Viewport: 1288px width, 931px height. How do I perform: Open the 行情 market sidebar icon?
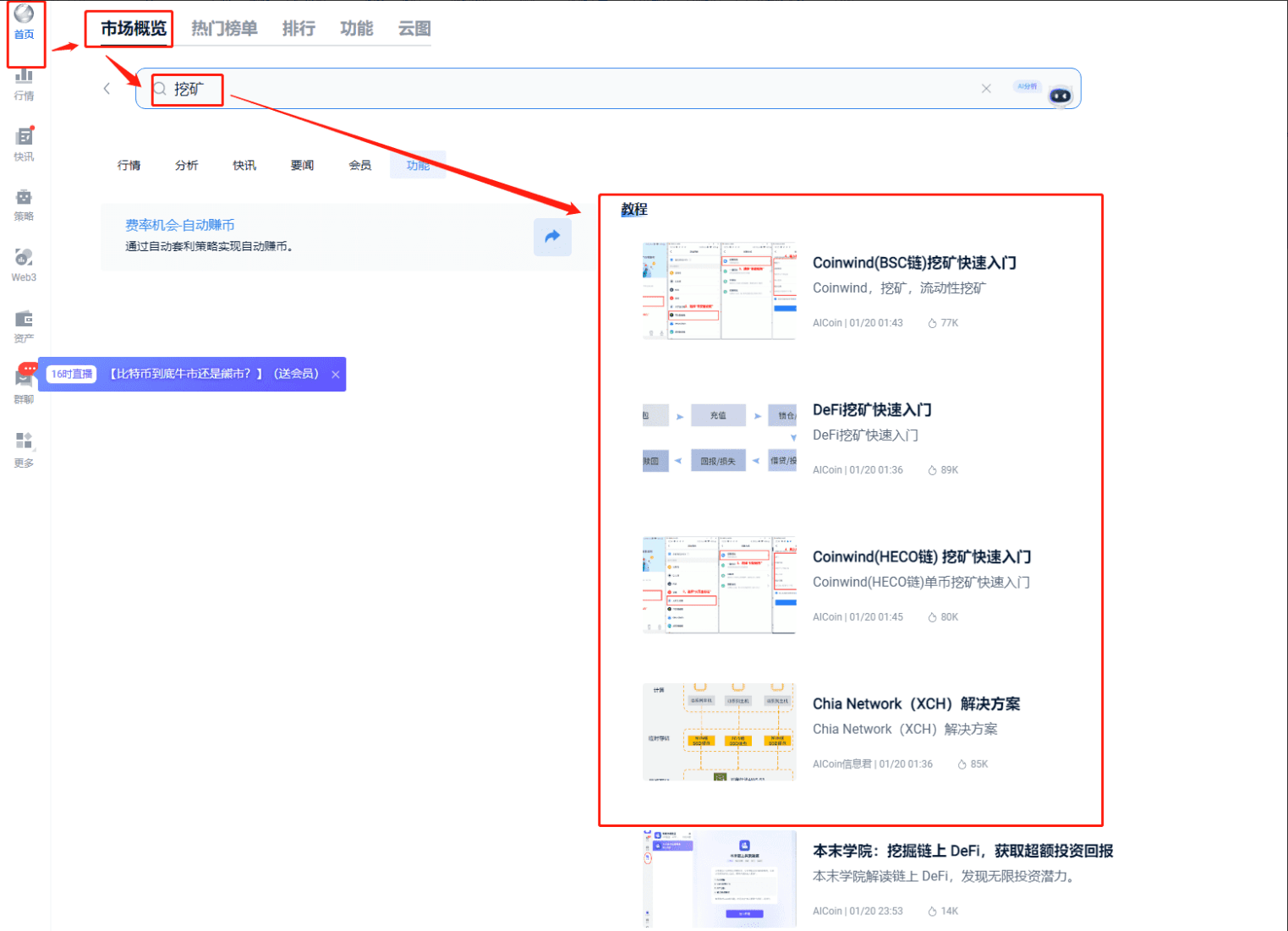(24, 76)
